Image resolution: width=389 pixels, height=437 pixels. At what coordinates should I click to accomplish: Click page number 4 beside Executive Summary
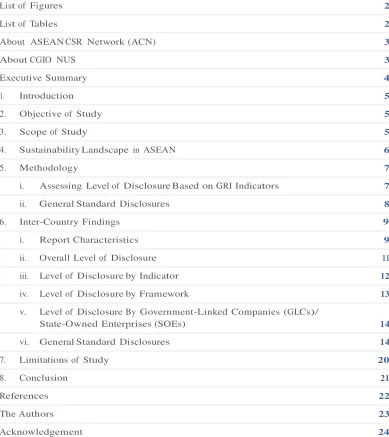pyautogui.click(x=386, y=78)
